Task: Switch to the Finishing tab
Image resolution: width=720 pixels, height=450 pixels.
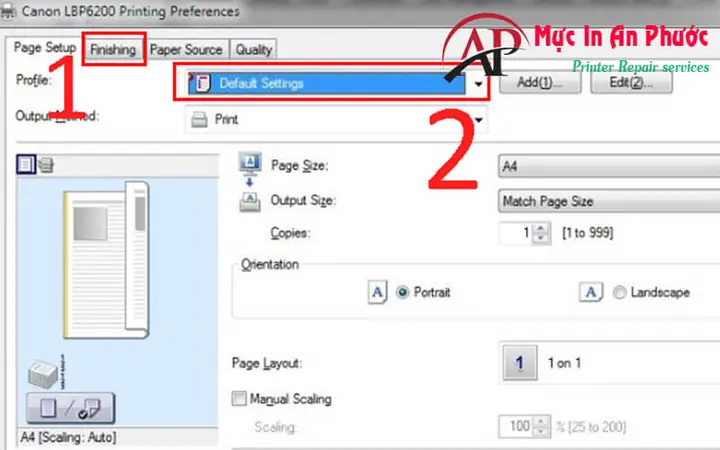Action: tap(113, 50)
